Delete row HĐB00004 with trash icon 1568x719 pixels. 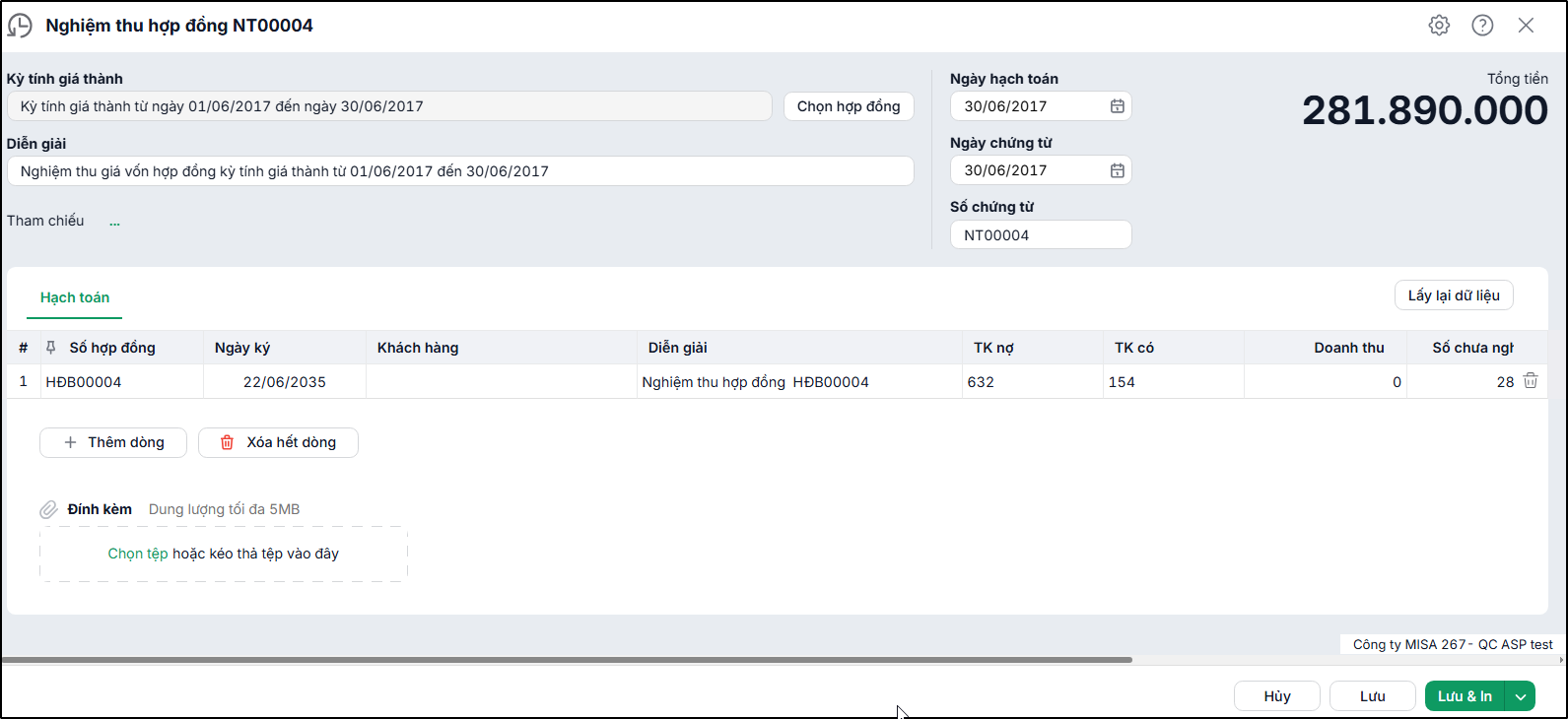[x=1531, y=380]
